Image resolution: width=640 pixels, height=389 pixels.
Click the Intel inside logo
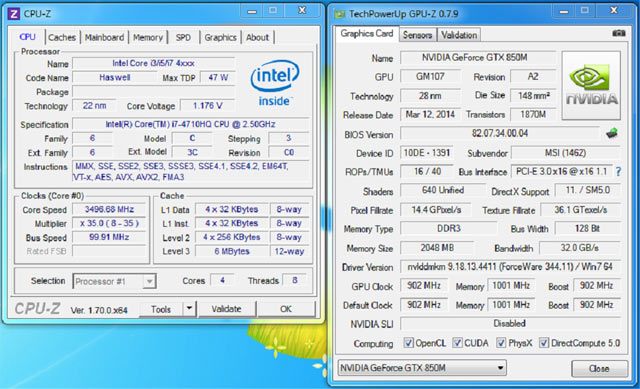[274, 83]
